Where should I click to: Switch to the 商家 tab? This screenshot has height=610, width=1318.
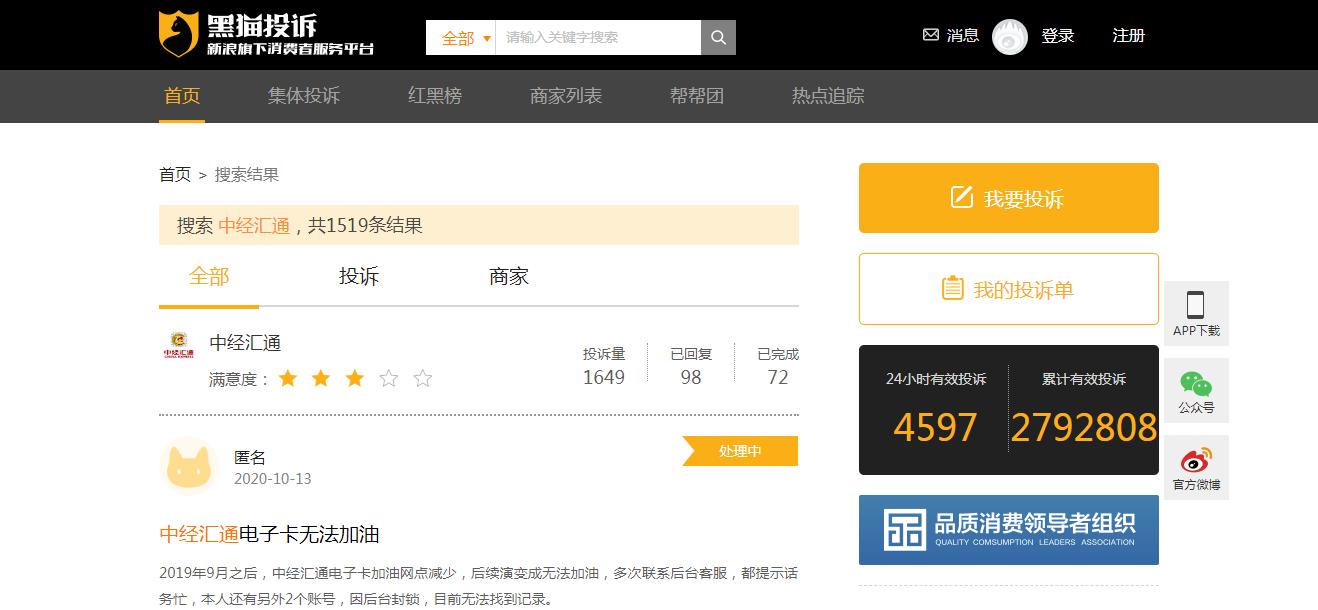(511, 276)
